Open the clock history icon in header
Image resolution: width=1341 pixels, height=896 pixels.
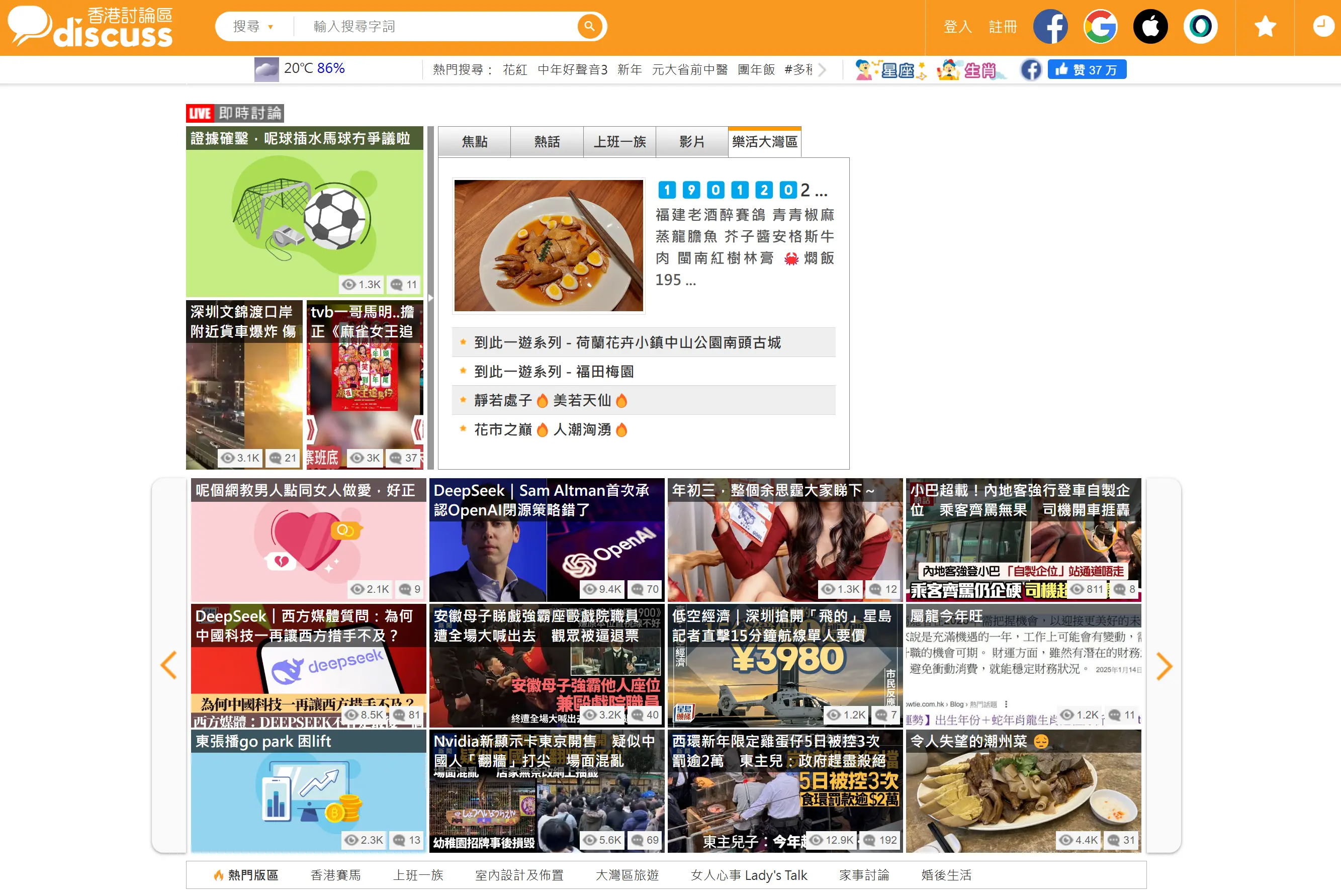tap(1323, 26)
